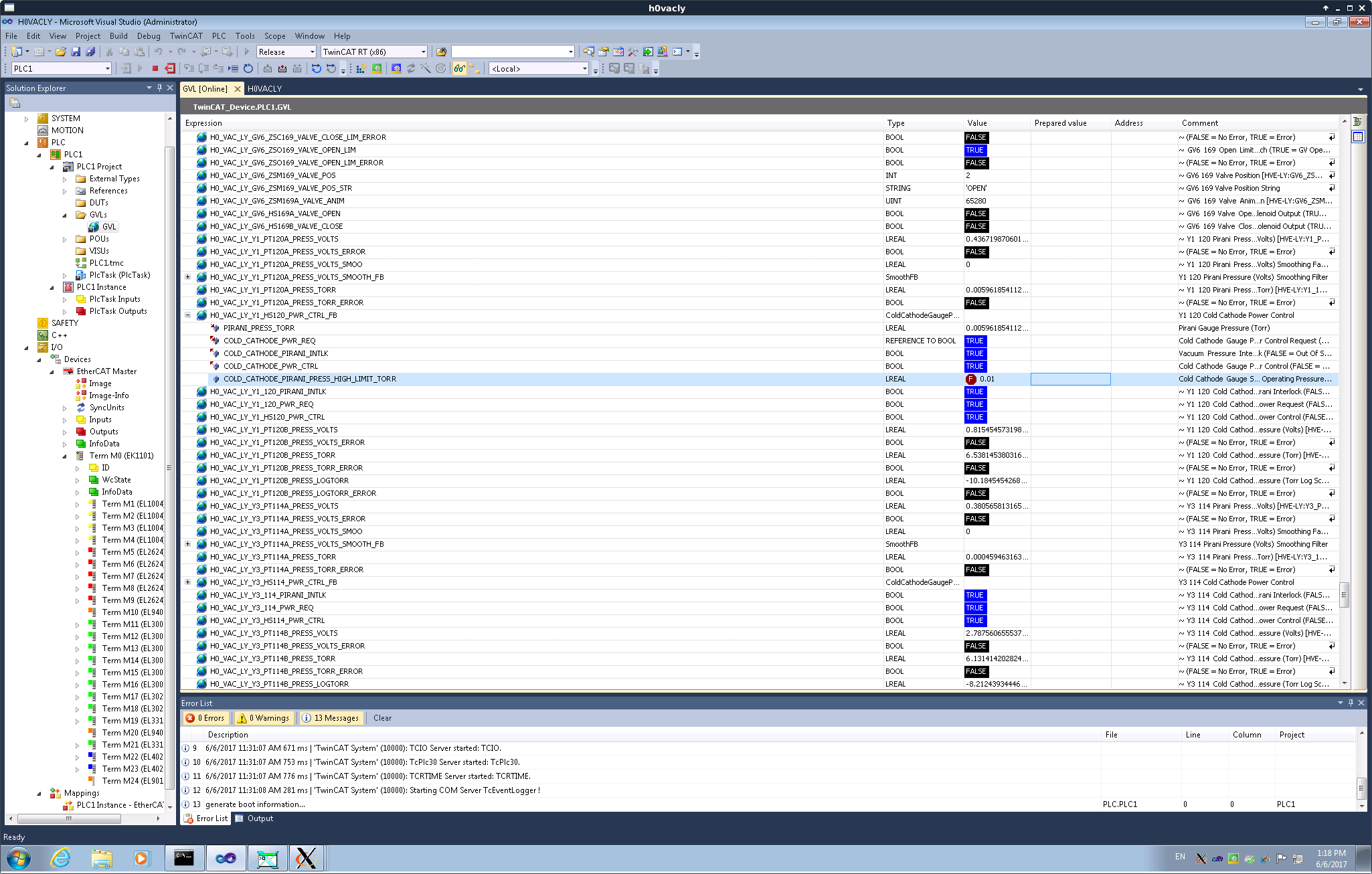Click the green Restart TwinCAT Run Mode icon
The width and height of the screenshot is (1372, 874).
click(377, 68)
